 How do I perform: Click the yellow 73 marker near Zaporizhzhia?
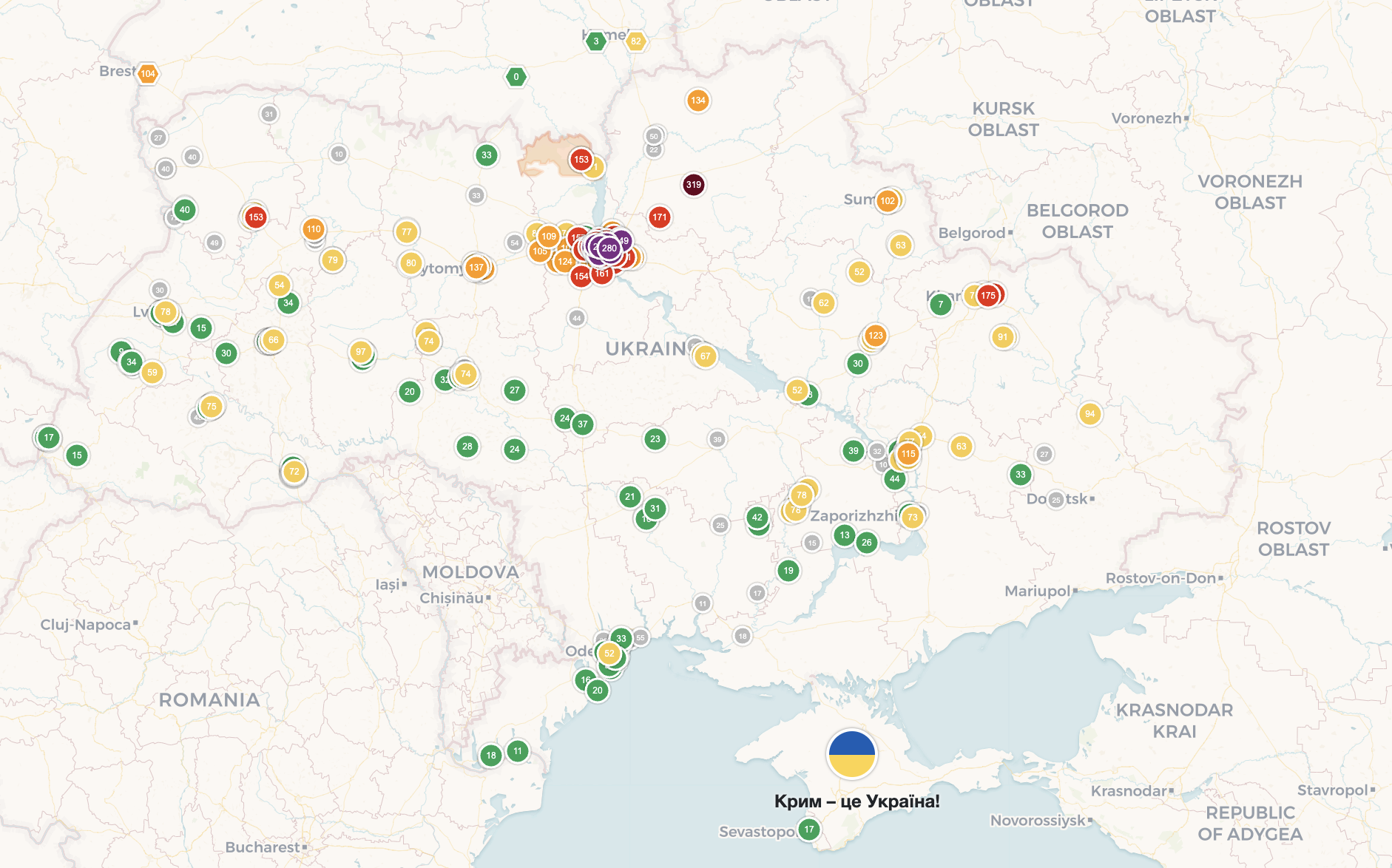click(x=911, y=518)
